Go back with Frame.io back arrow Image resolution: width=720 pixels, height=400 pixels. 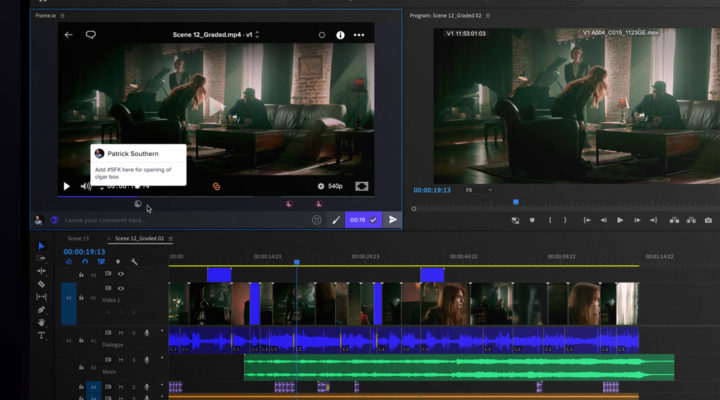click(x=68, y=34)
